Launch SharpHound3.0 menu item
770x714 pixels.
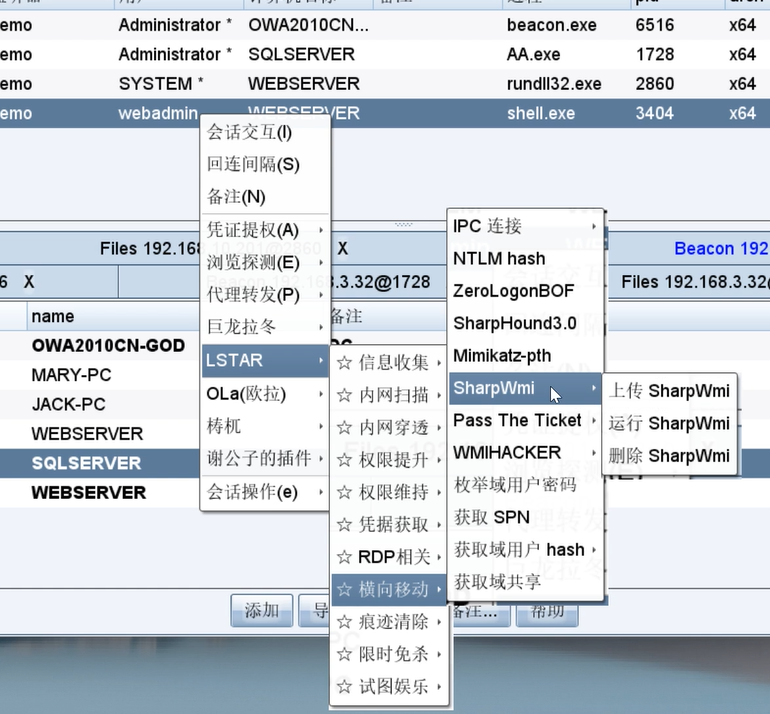point(514,323)
